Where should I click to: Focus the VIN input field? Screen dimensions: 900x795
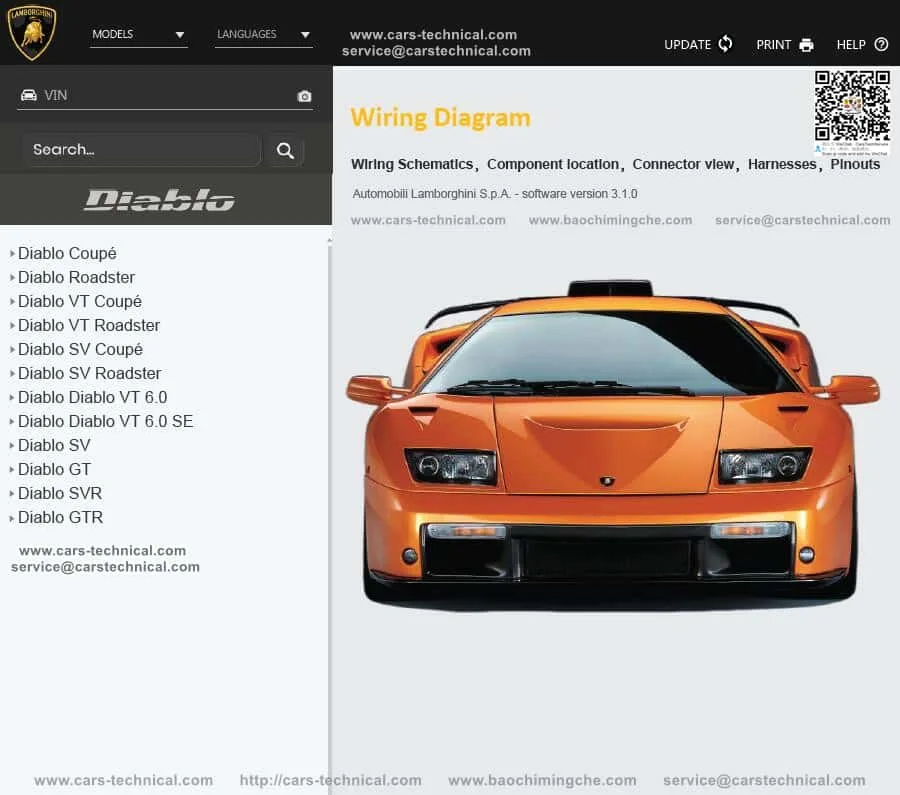[x=165, y=96]
